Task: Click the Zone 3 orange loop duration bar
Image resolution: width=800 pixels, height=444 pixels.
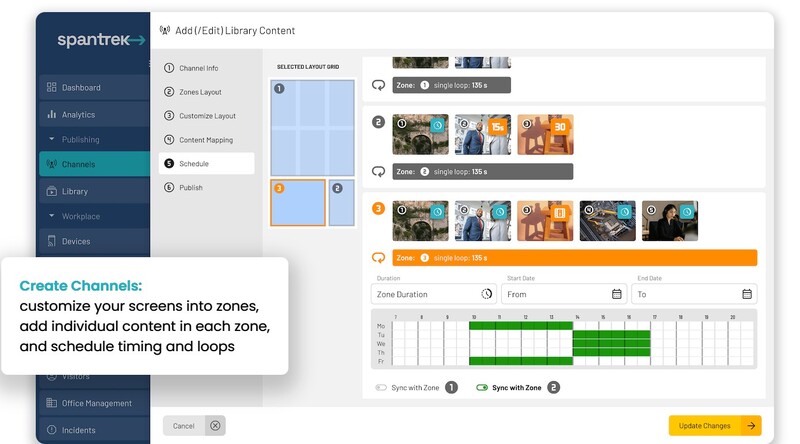Action: pyautogui.click(x=574, y=258)
